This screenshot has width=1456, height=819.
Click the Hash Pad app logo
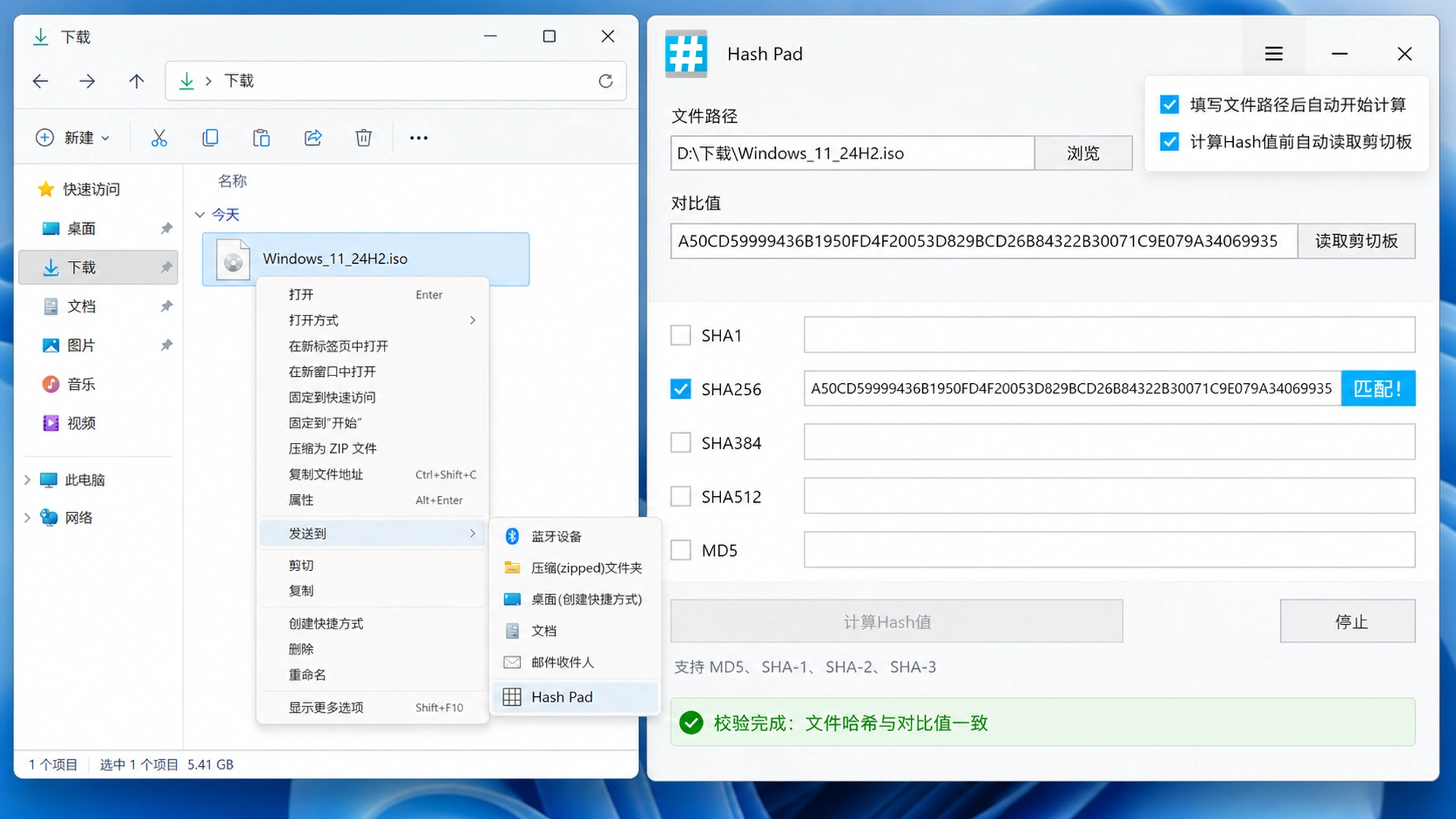click(686, 54)
